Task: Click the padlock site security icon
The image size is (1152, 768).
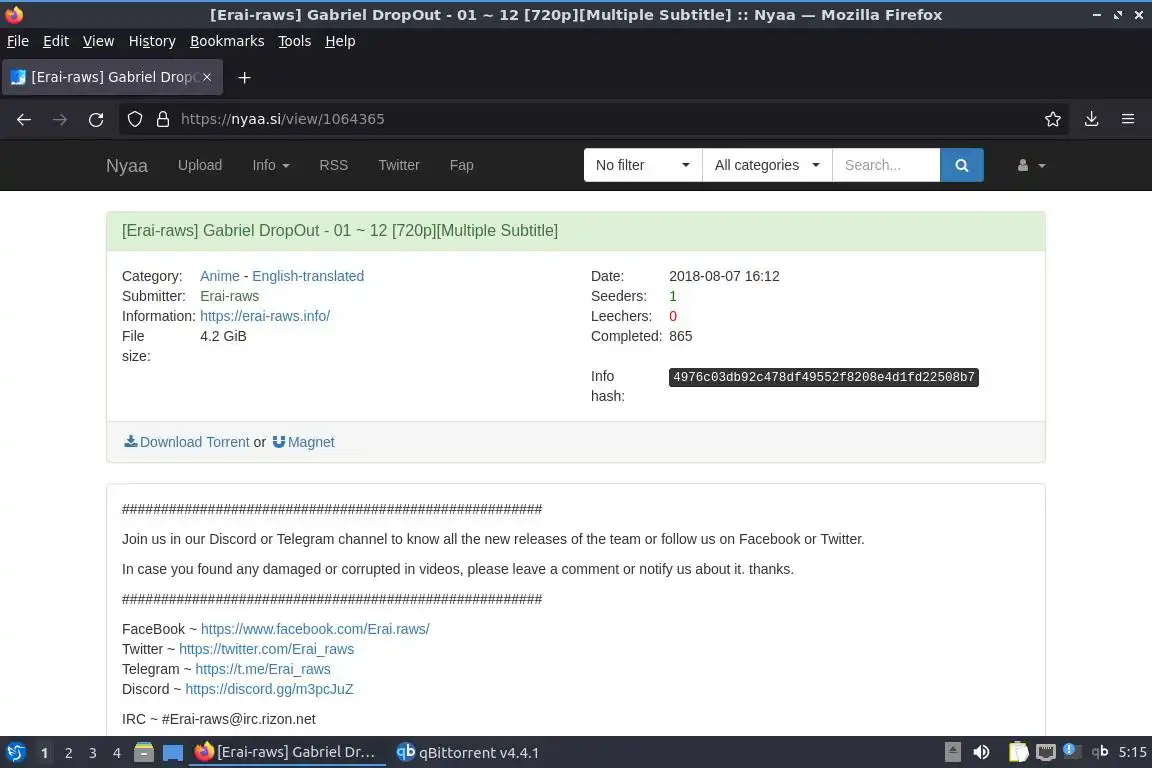Action: point(163,119)
